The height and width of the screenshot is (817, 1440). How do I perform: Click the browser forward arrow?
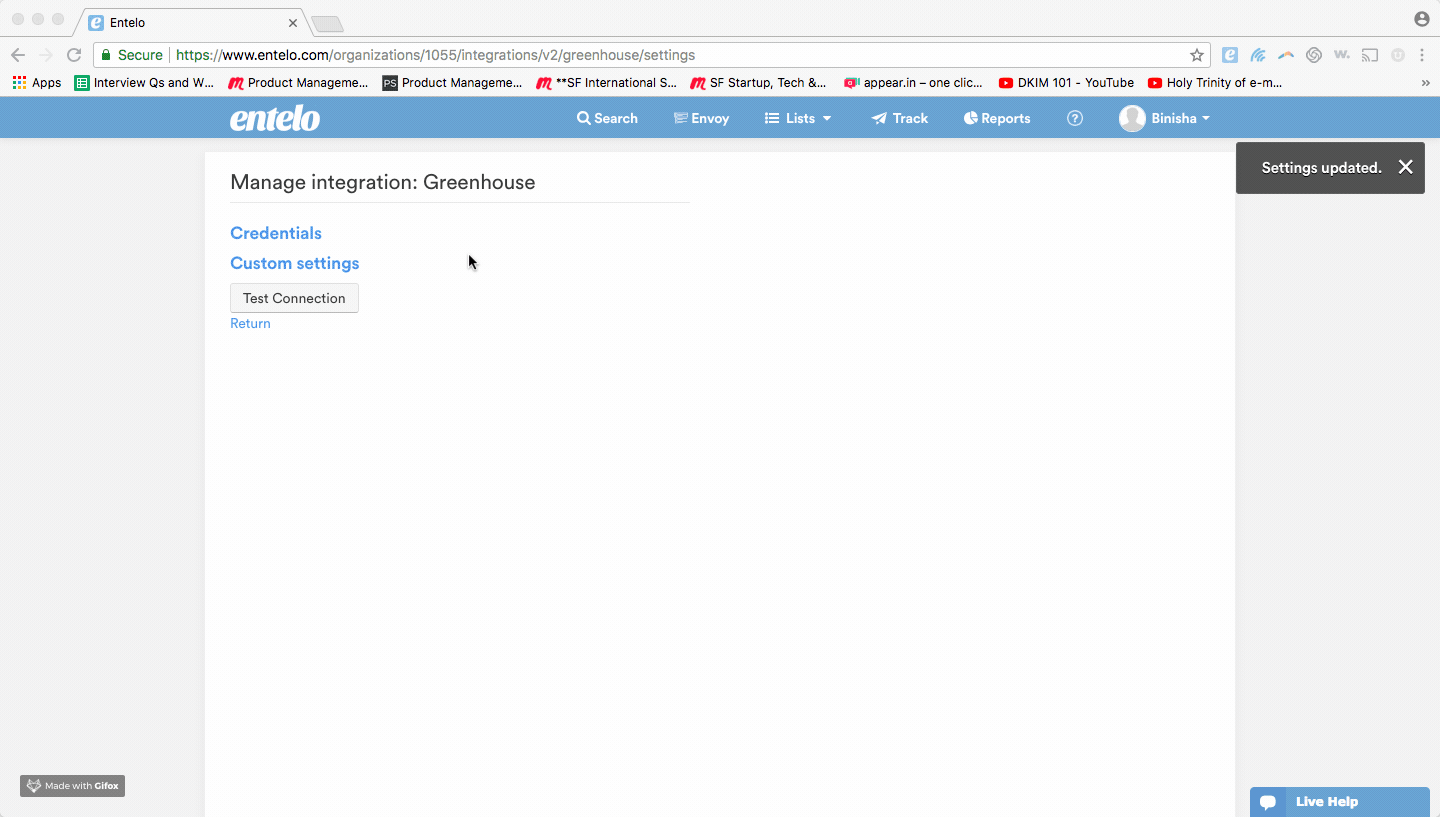(x=46, y=55)
